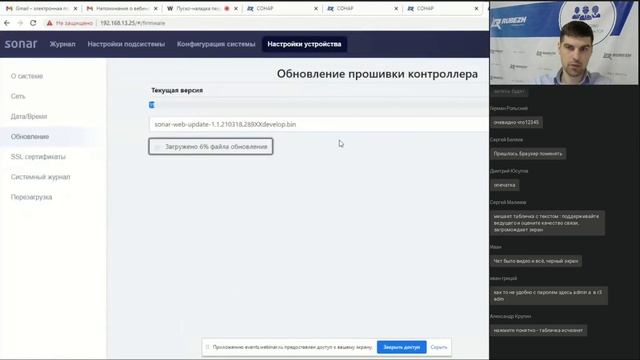The width and height of the screenshot is (640, 360).
Task: Click the red recording indicator on tab
Action: tap(227, 8)
